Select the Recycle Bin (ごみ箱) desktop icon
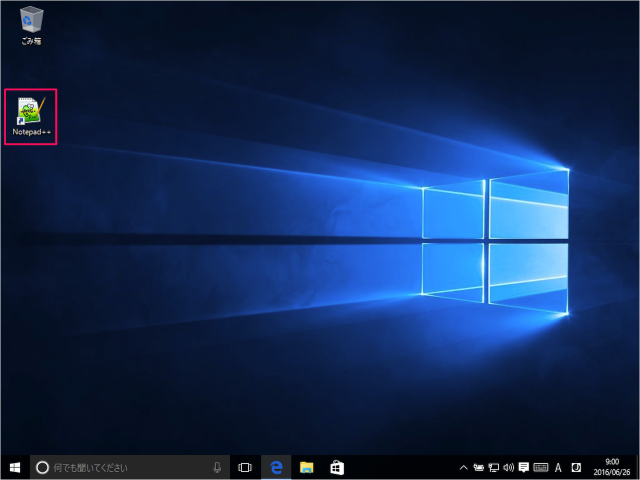 31,25
